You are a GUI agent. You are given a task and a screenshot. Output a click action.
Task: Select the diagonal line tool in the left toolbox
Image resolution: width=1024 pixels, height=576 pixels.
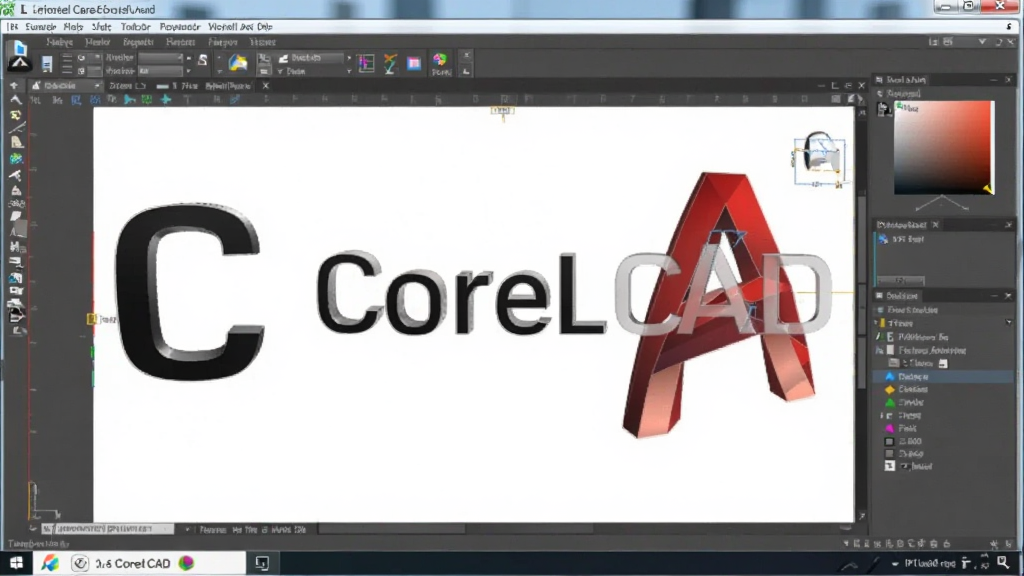pos(16,129)
